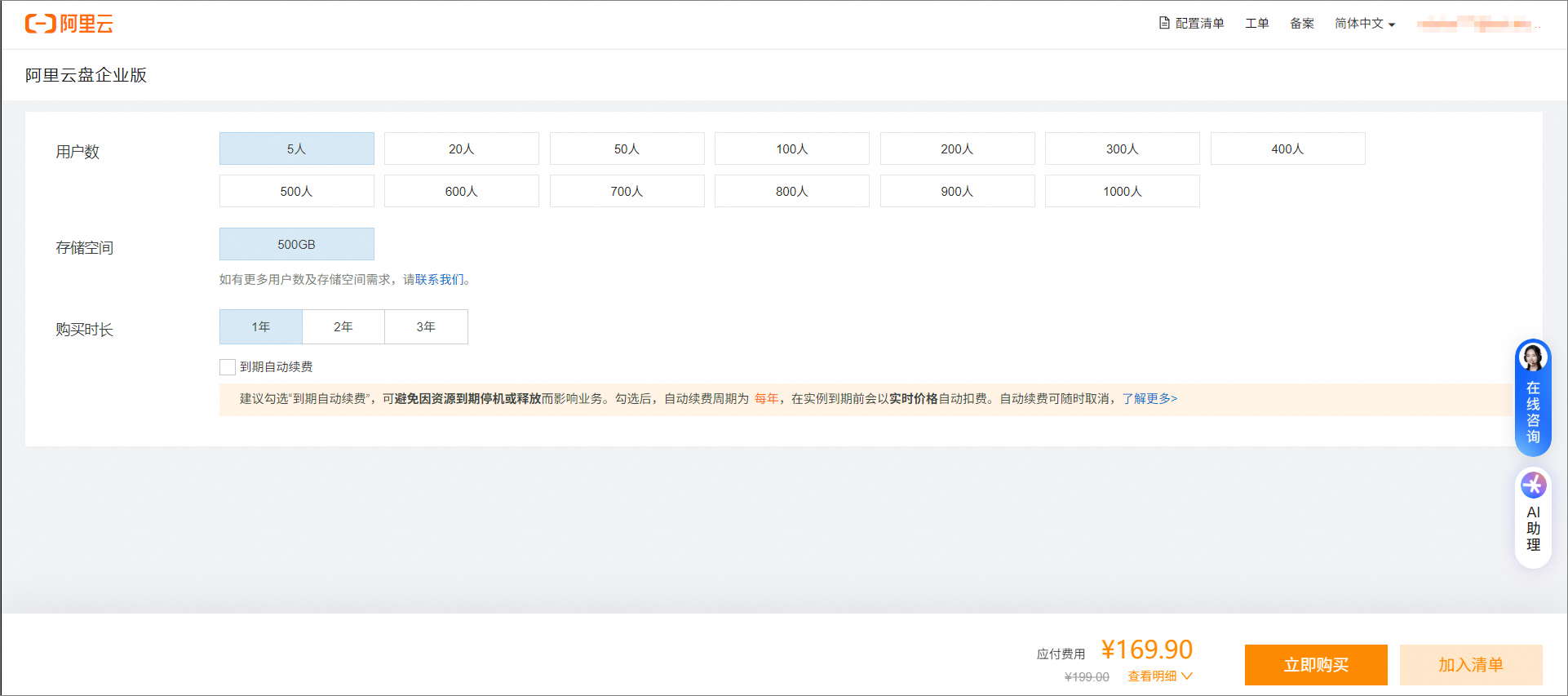This screenshot has width=1568, height=696.
Task: Open the 联系我们 contact link
Action: tap(440, 279)
